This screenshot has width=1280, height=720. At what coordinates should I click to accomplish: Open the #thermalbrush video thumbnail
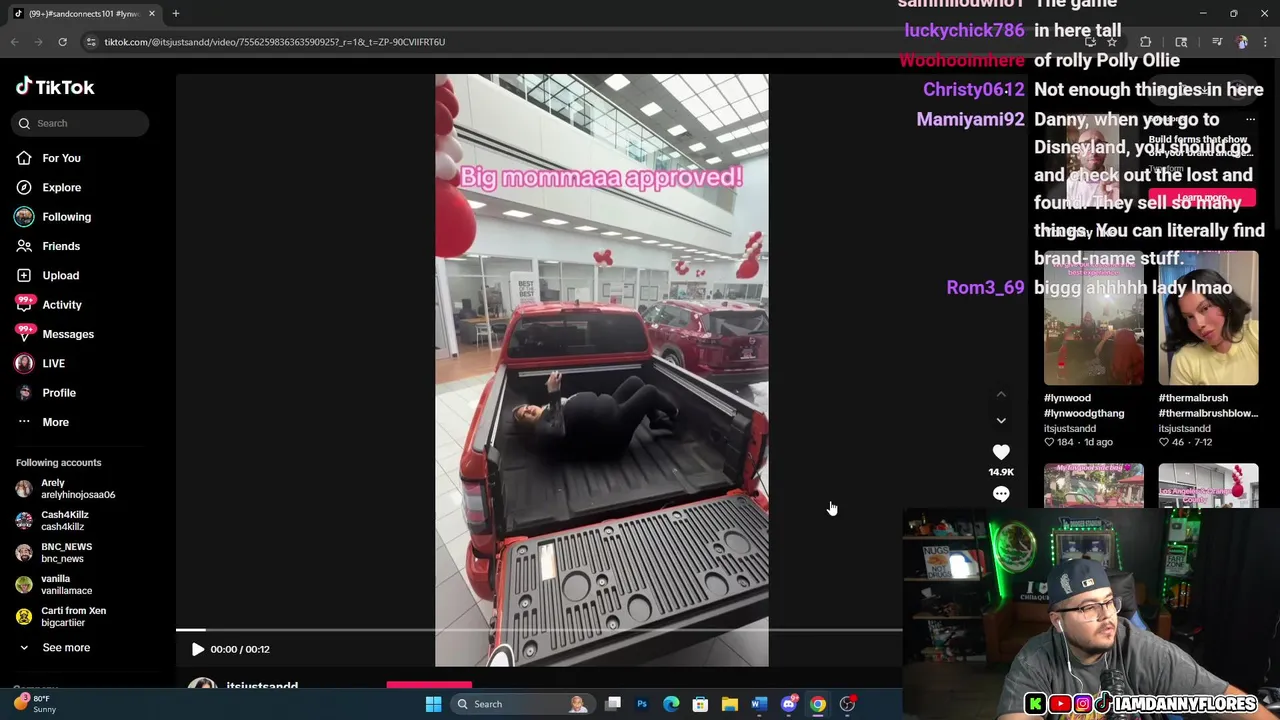pyautogui.click(x=1208, y=318)
